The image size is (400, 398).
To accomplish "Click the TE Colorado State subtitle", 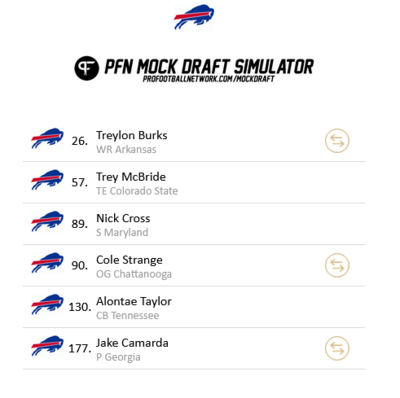I will (137, 191).
